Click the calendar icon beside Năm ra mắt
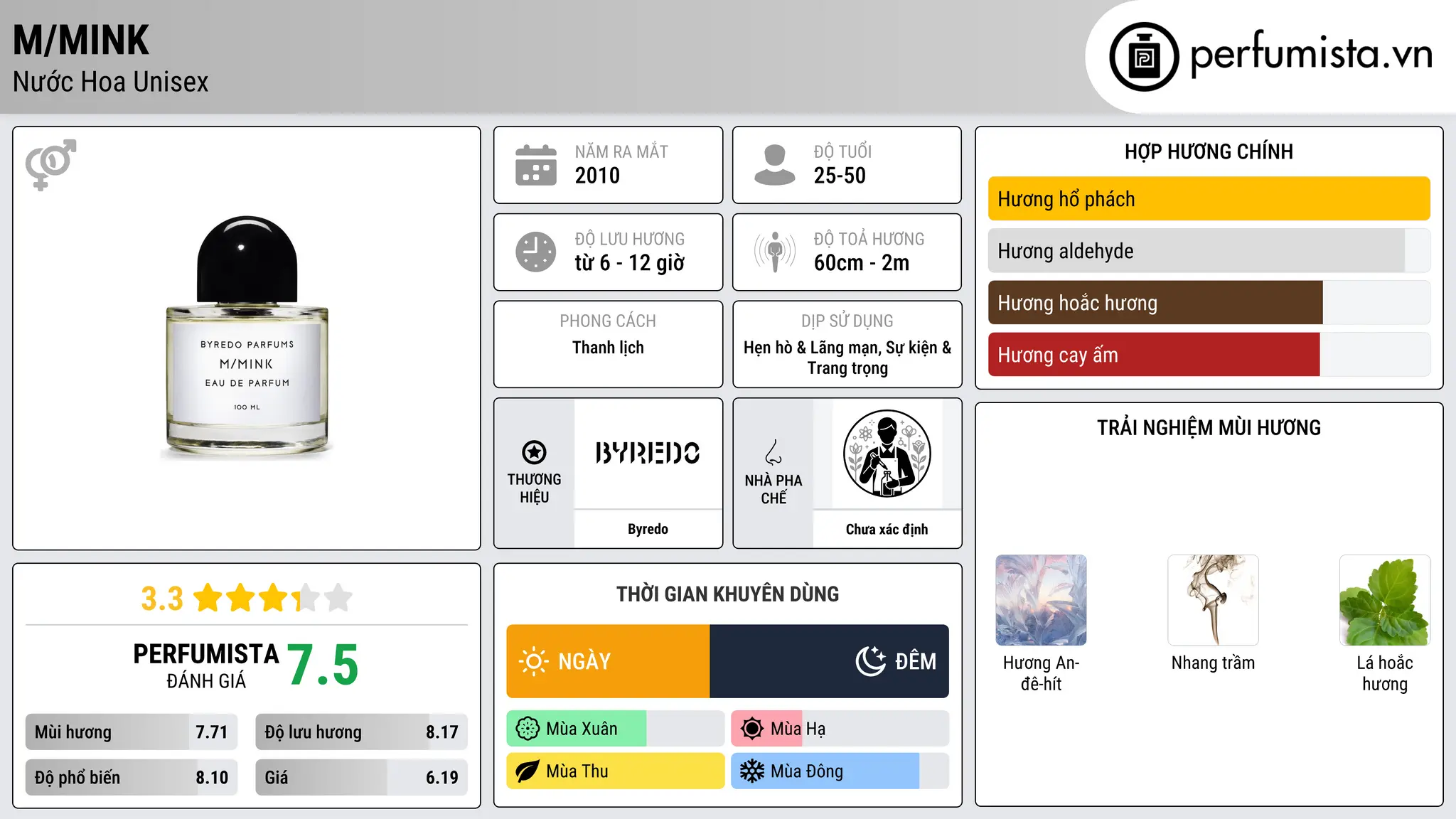The height and width of the screenshot is (819, 1456). (536, 165)
